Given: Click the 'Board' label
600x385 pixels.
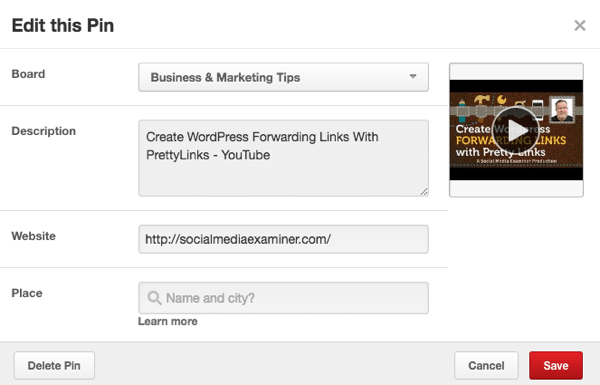Looking at the screenshot, I should coord(28,74).
